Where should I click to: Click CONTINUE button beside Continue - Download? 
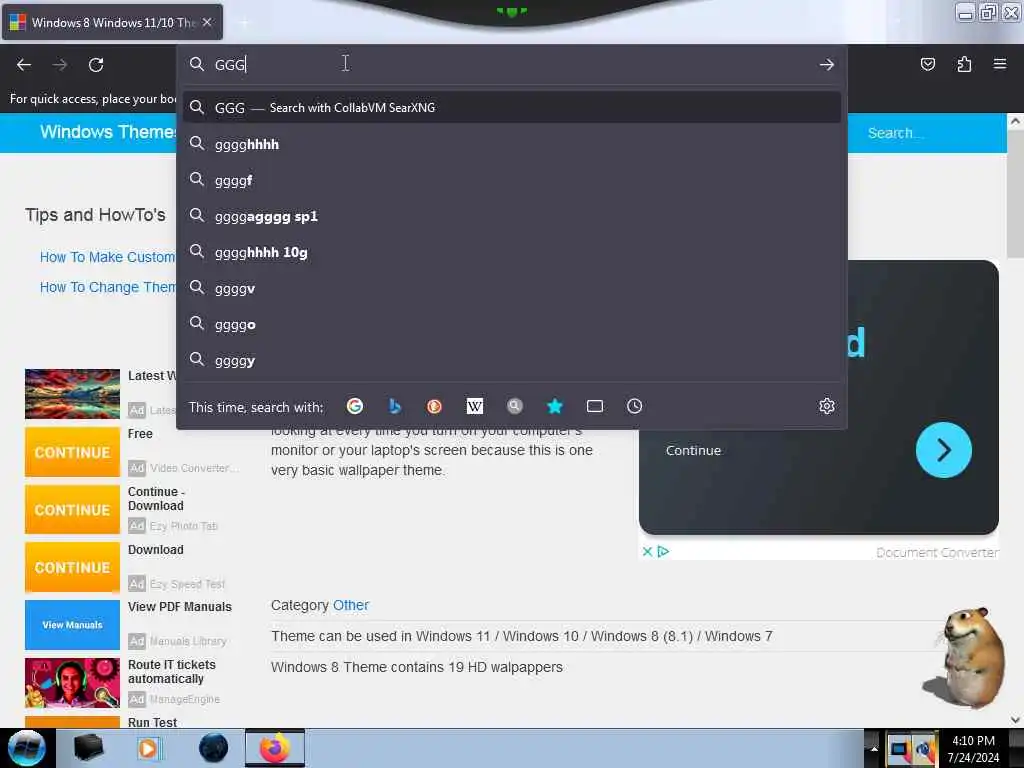click(72, 509)
